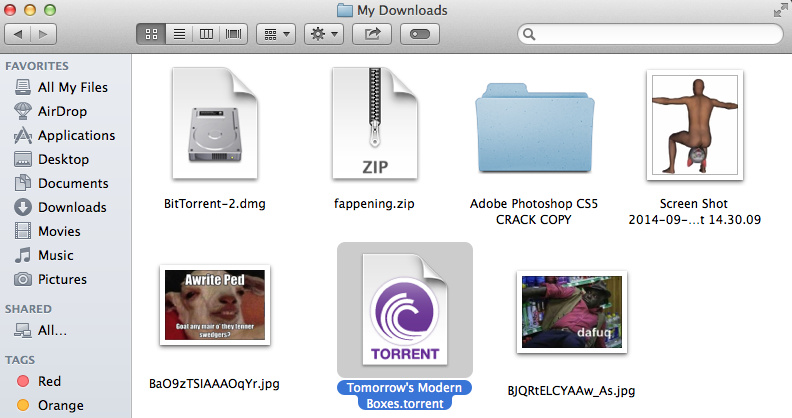Select the fappening.zip archive icon

(x=374, y=124)
